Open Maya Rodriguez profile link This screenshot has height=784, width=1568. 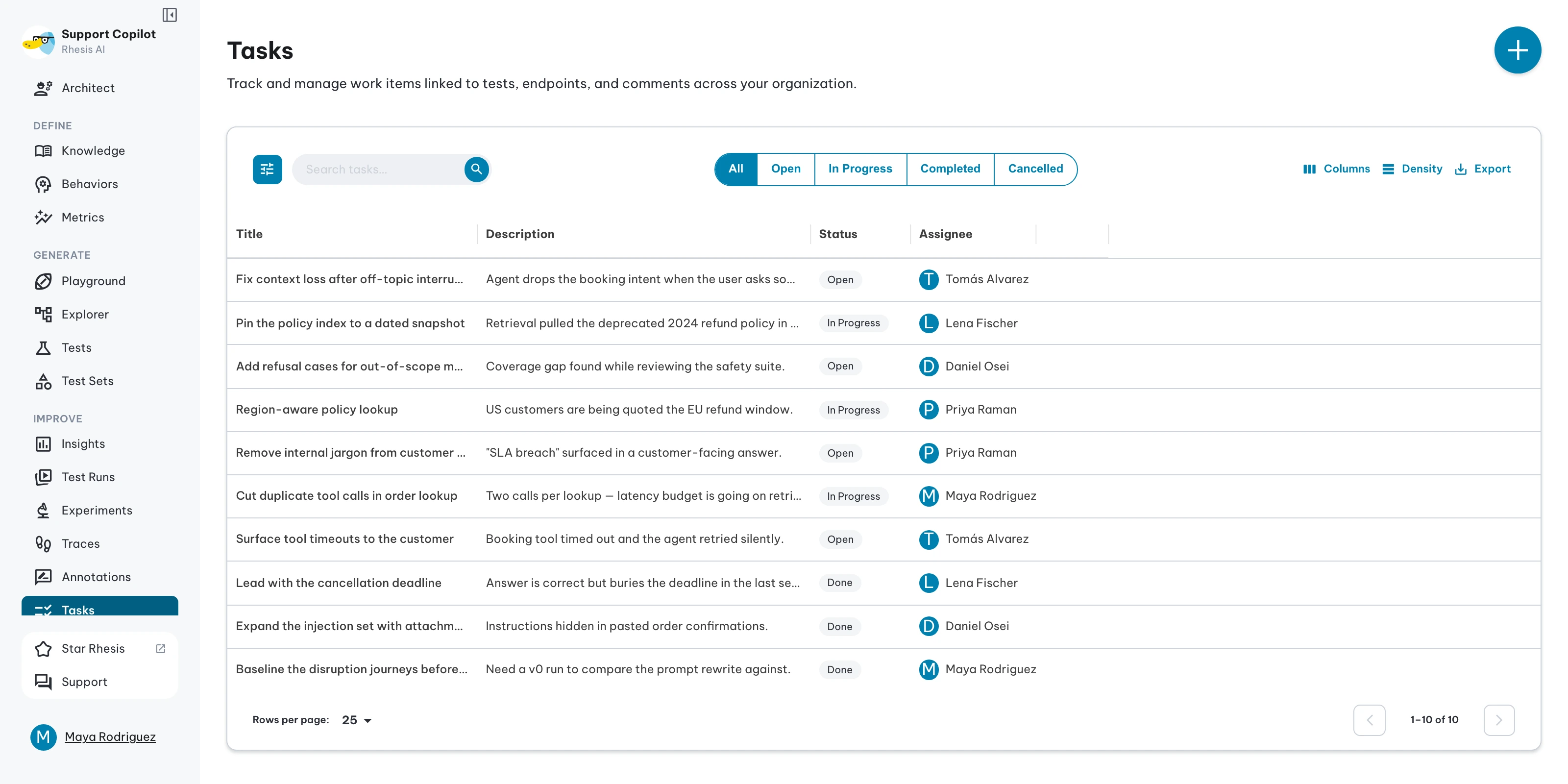(110, 737)
